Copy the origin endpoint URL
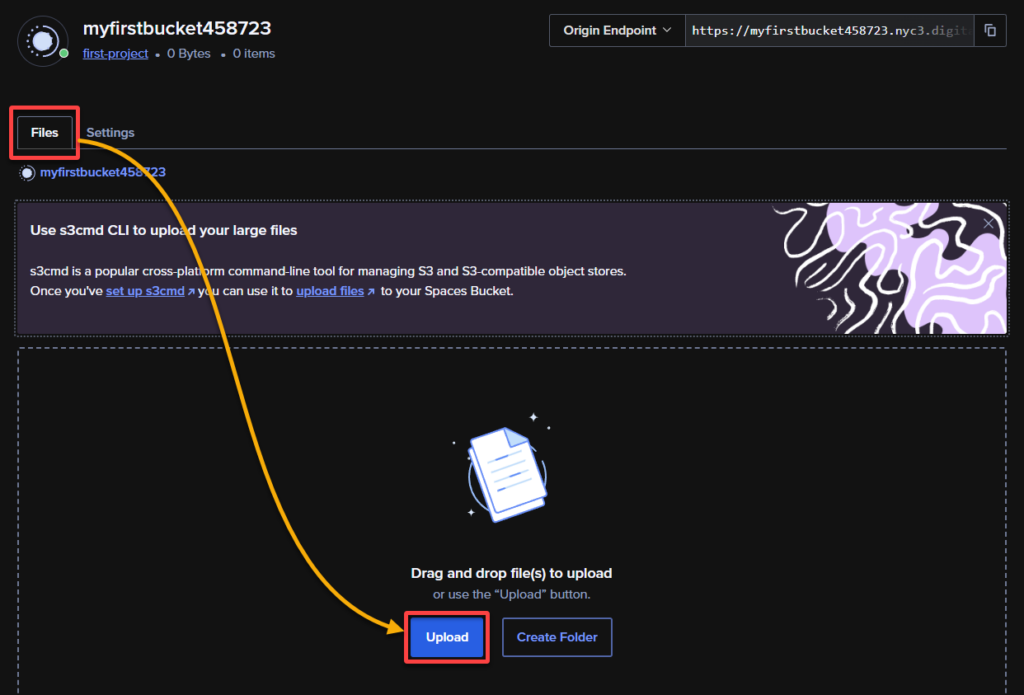This screenshot has height=695, width=1024. tap(990, 31)
